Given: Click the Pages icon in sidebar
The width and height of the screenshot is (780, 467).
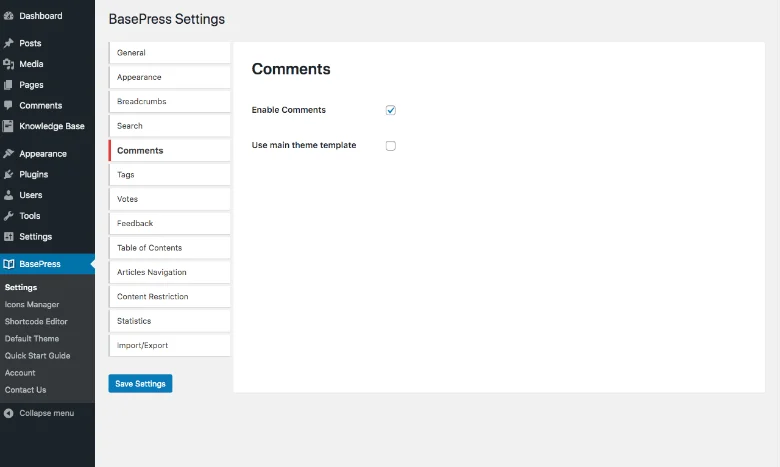Looking at the screenshot, I should 8,85.
